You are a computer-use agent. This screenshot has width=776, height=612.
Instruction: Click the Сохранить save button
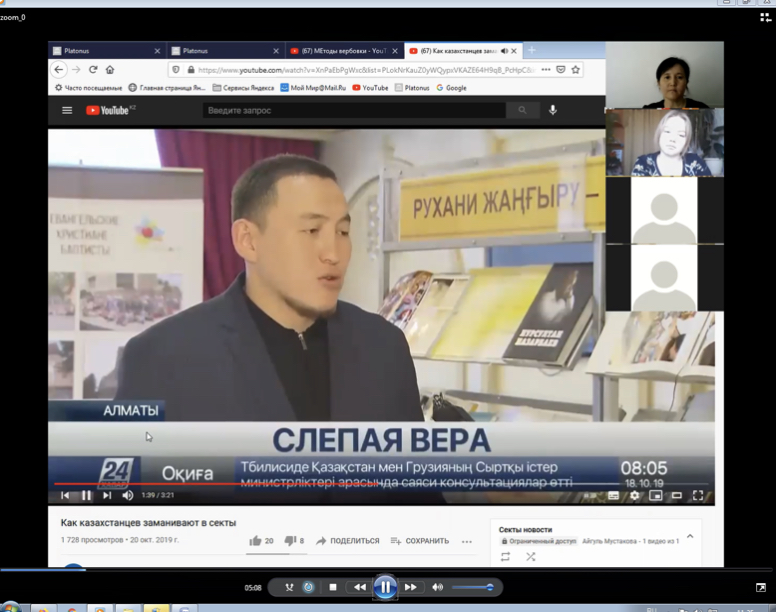420,541
